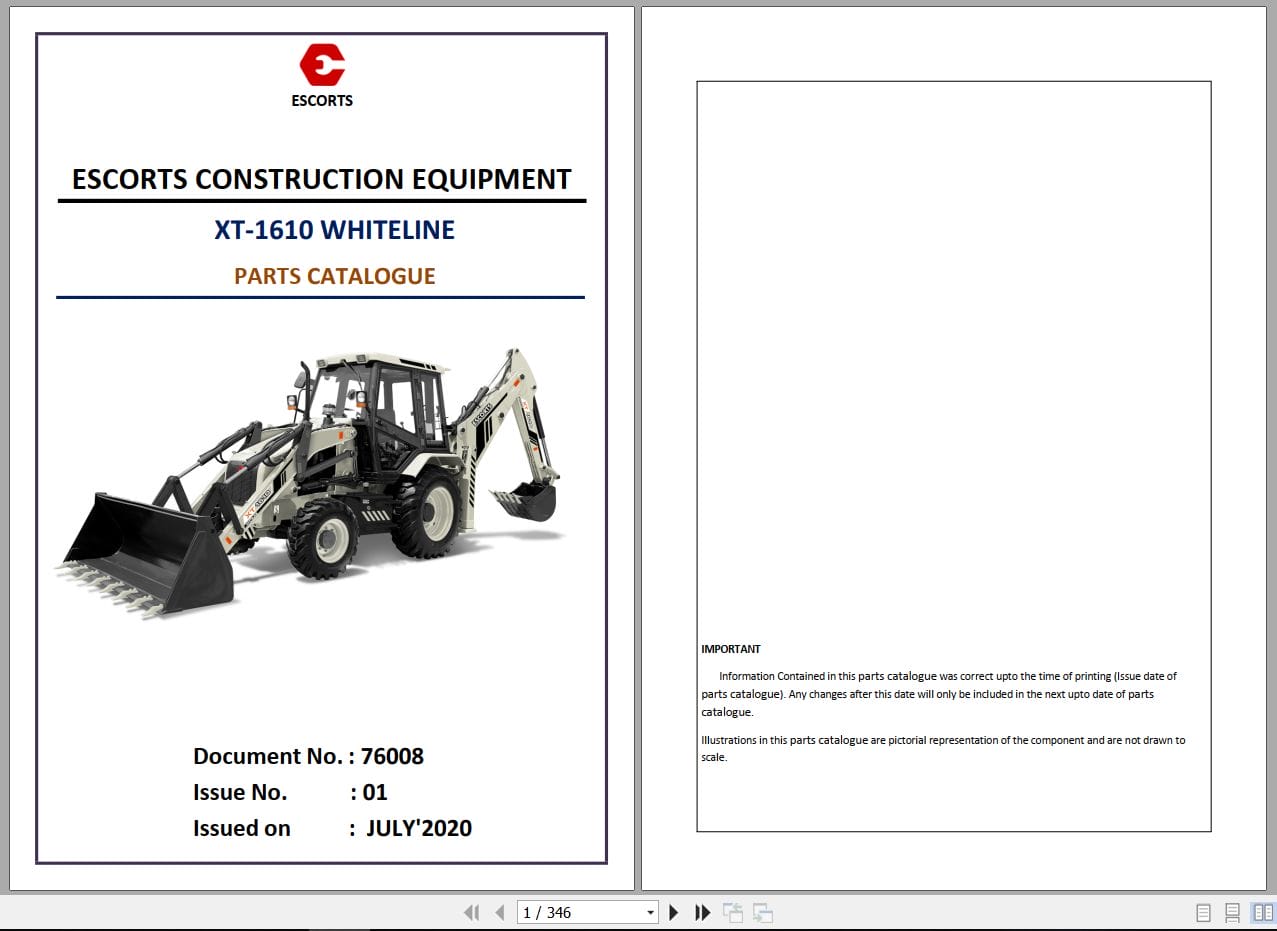Click inside the 1 / 346 page field
The image size is (1277, 931).
pos(570,912)
